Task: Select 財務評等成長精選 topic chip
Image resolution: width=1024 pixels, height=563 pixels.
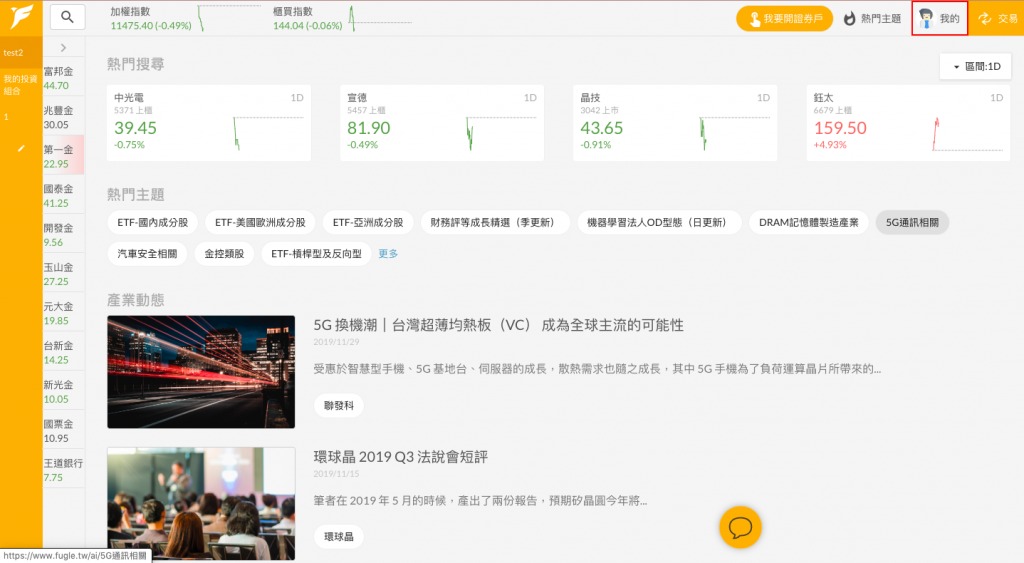Action: tap(494, 223)
